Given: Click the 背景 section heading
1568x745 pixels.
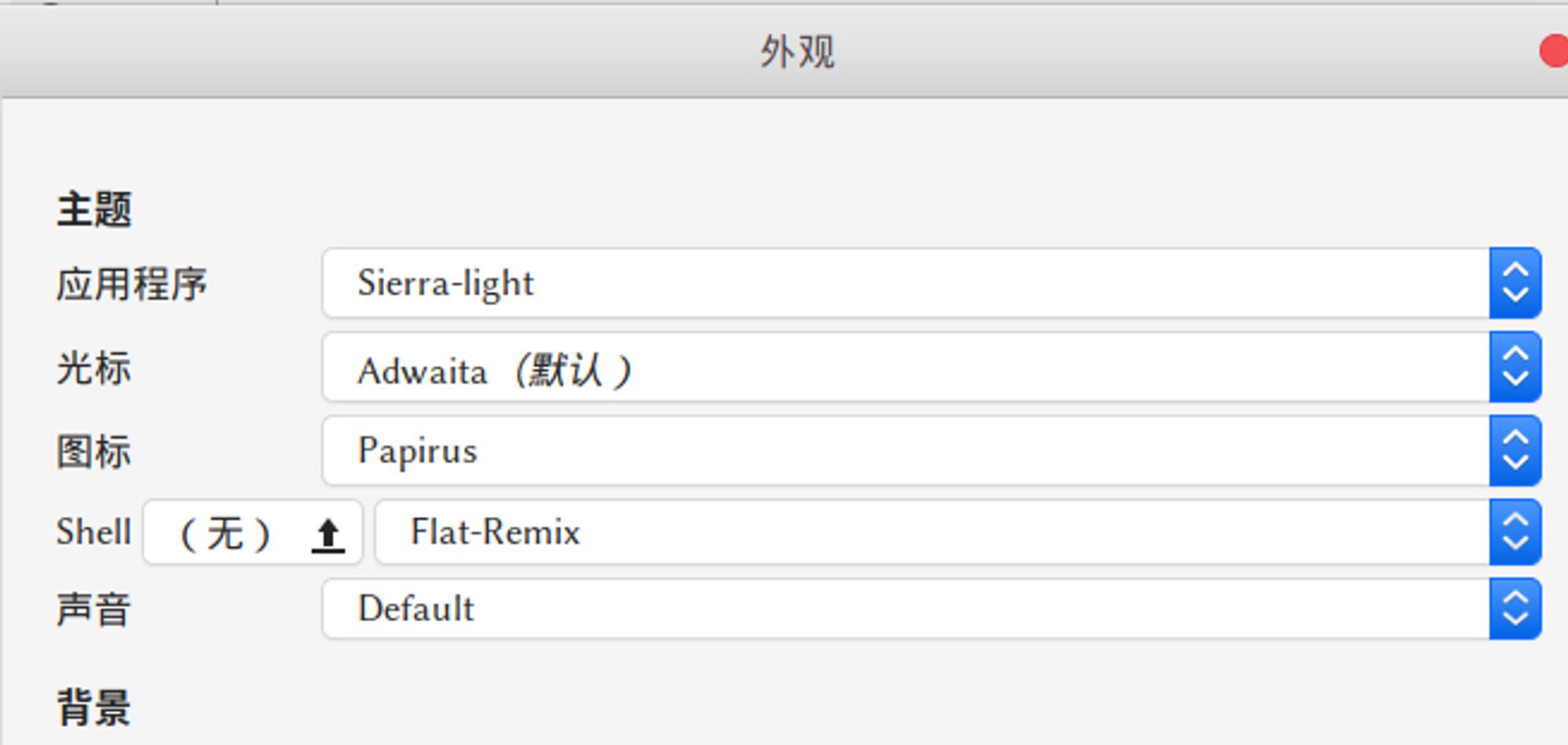Looking at the screenshot, I should [x=94, y=707].
